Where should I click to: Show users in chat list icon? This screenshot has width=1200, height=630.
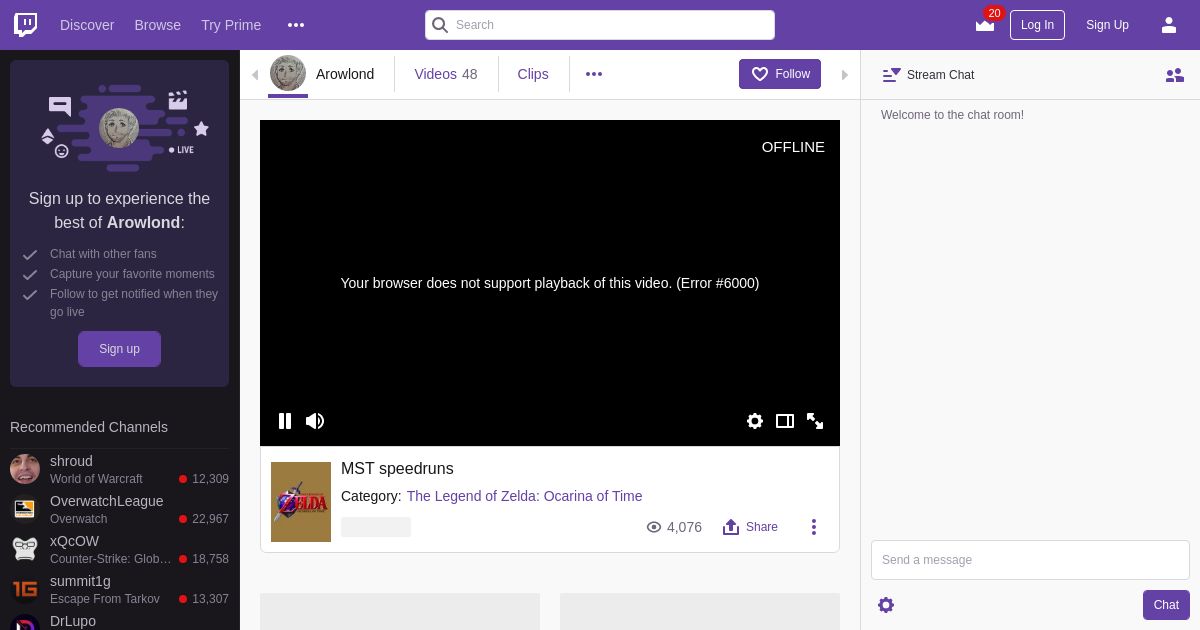coord(1175,75)
